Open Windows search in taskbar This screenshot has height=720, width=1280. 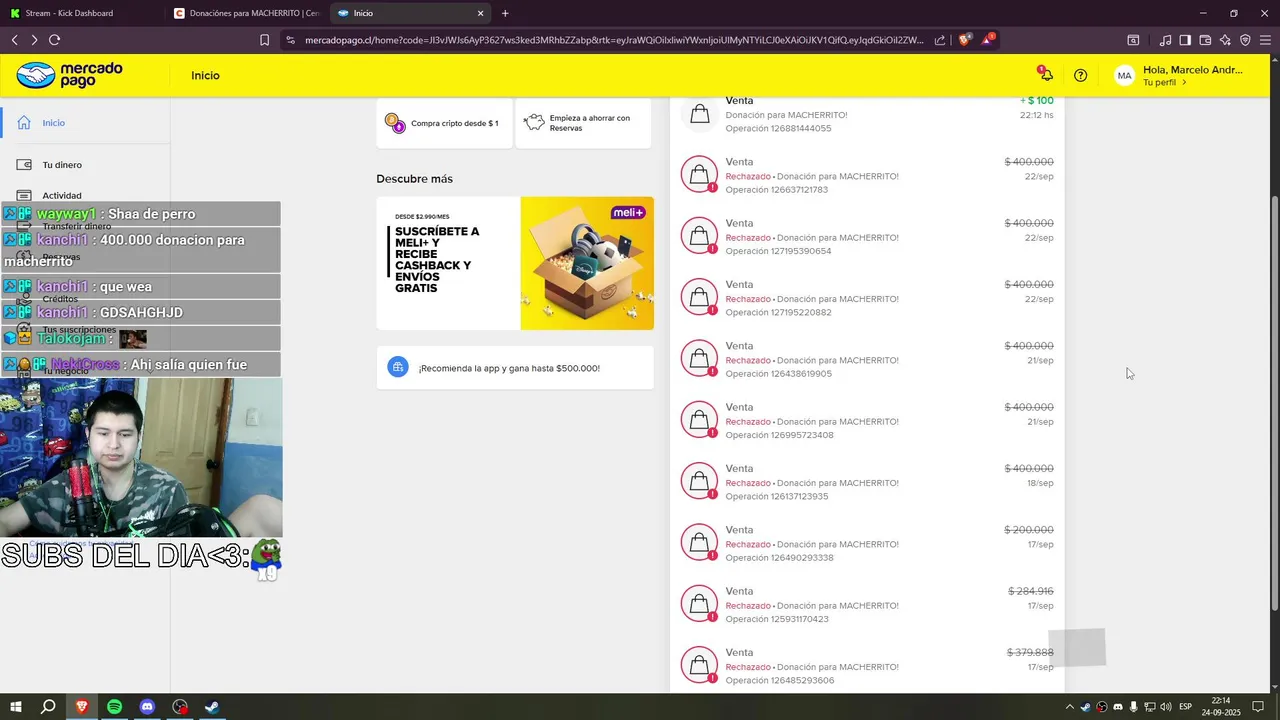point(48,707)
